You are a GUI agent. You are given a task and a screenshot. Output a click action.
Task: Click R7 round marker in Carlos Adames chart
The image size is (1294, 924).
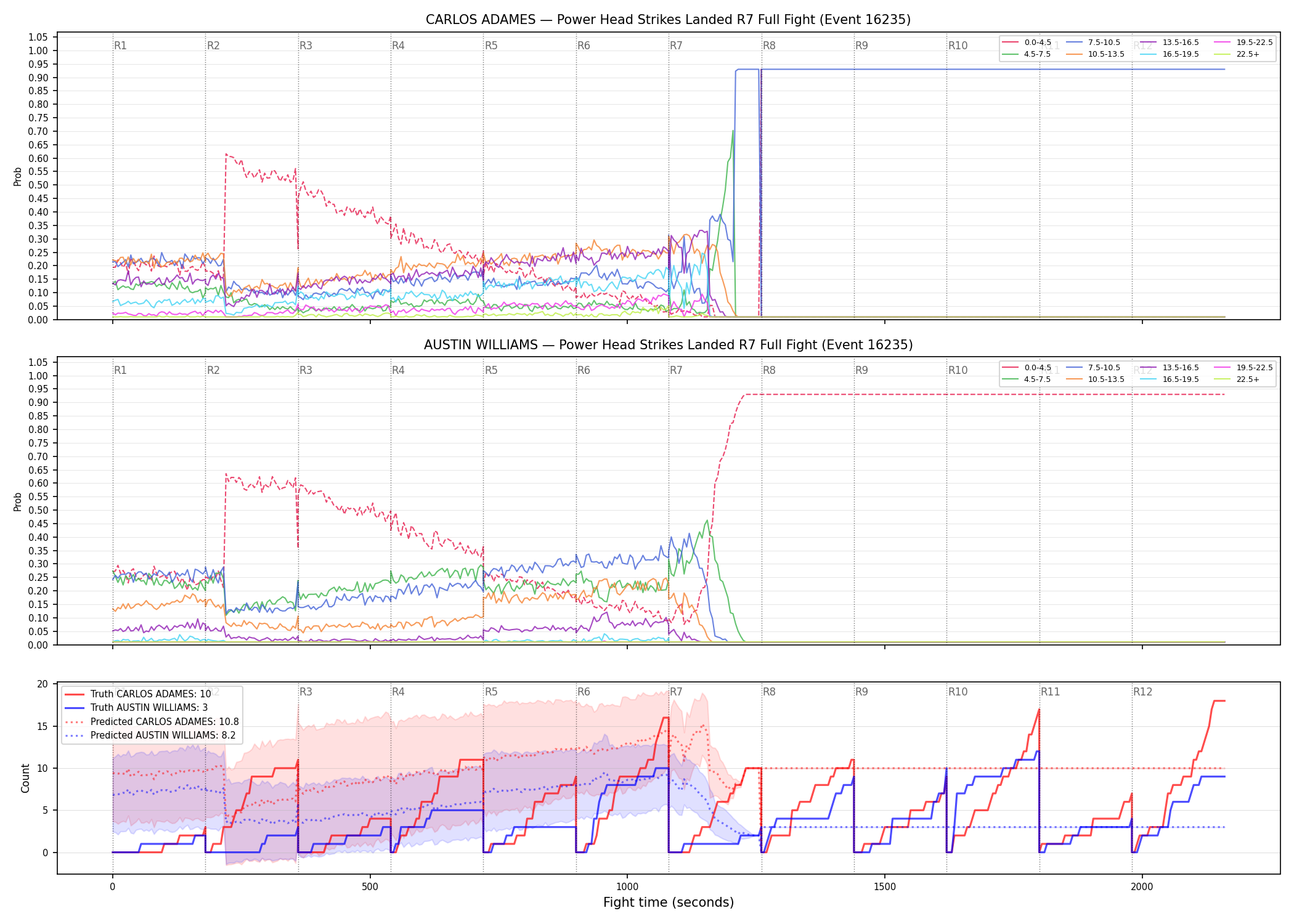[x=676, y=46]
